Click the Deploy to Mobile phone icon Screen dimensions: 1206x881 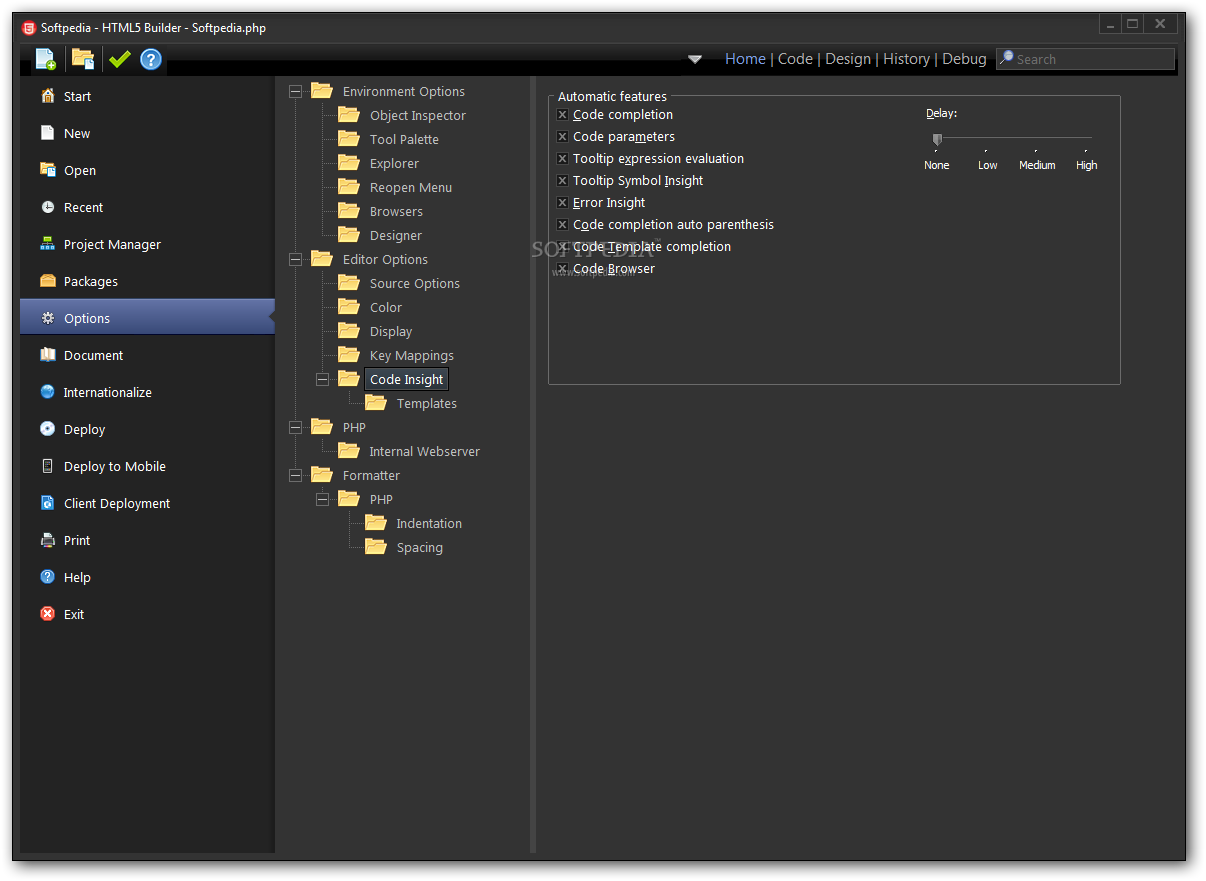point(47,466)
